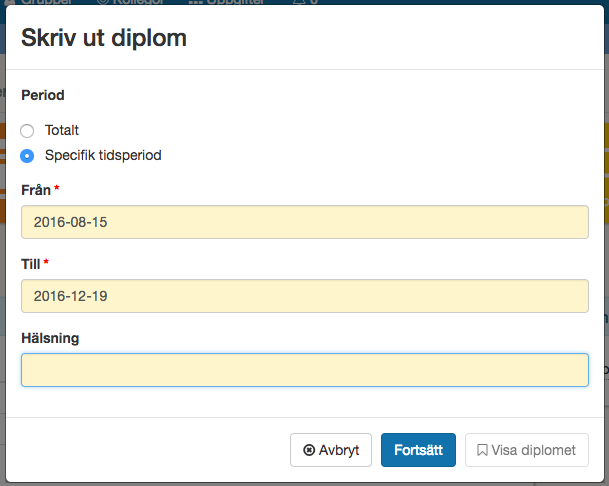Click the Skriv ut diplom dialog title
The image size is (609, 486).
pos(104,38)
